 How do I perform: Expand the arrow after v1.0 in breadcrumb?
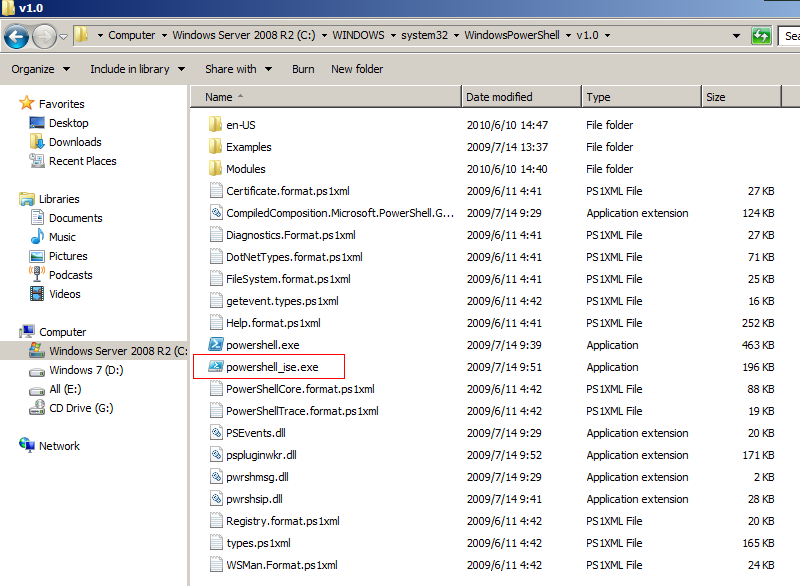coord(608,35)
